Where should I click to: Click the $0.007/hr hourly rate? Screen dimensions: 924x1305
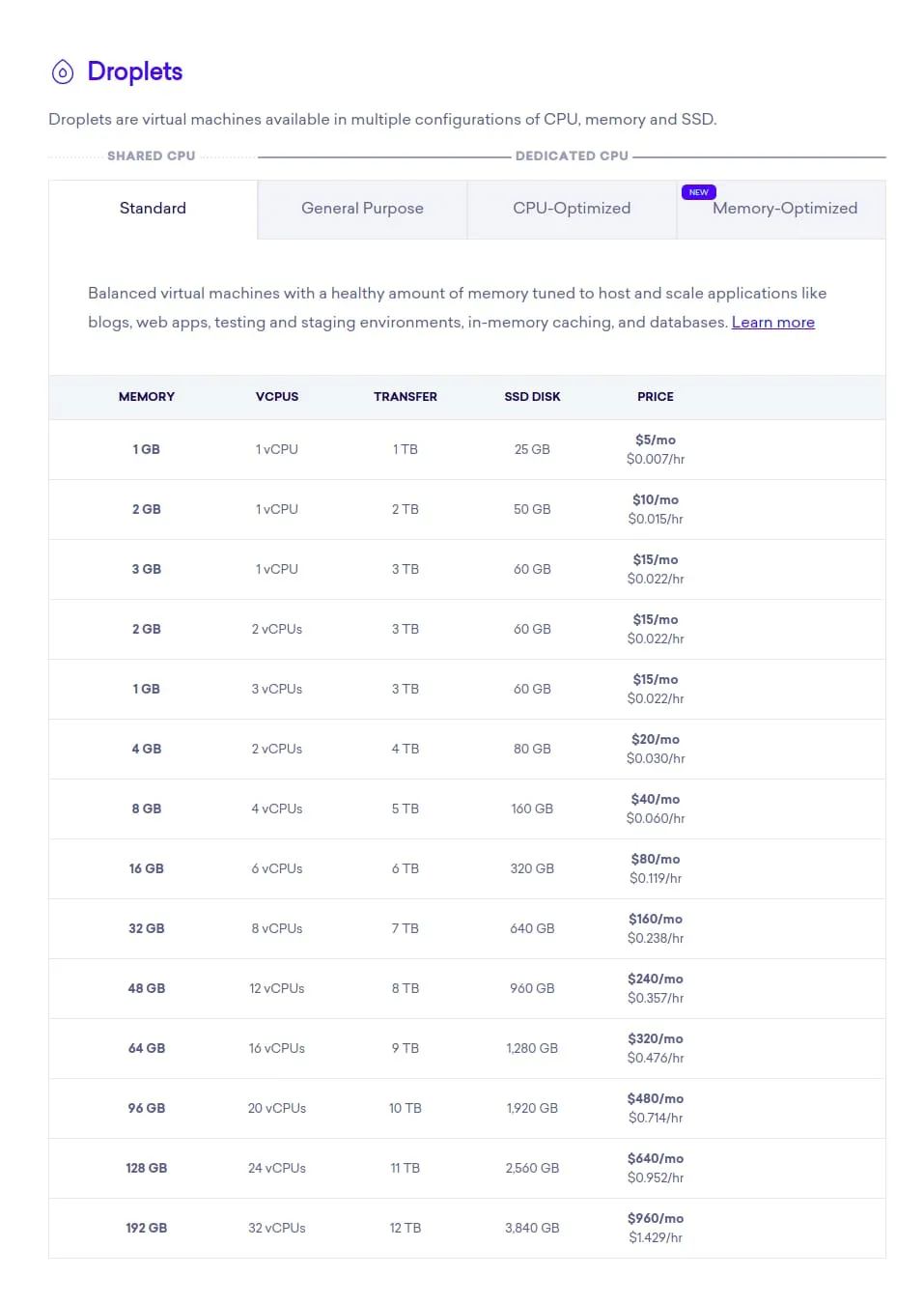coord(656,460)
